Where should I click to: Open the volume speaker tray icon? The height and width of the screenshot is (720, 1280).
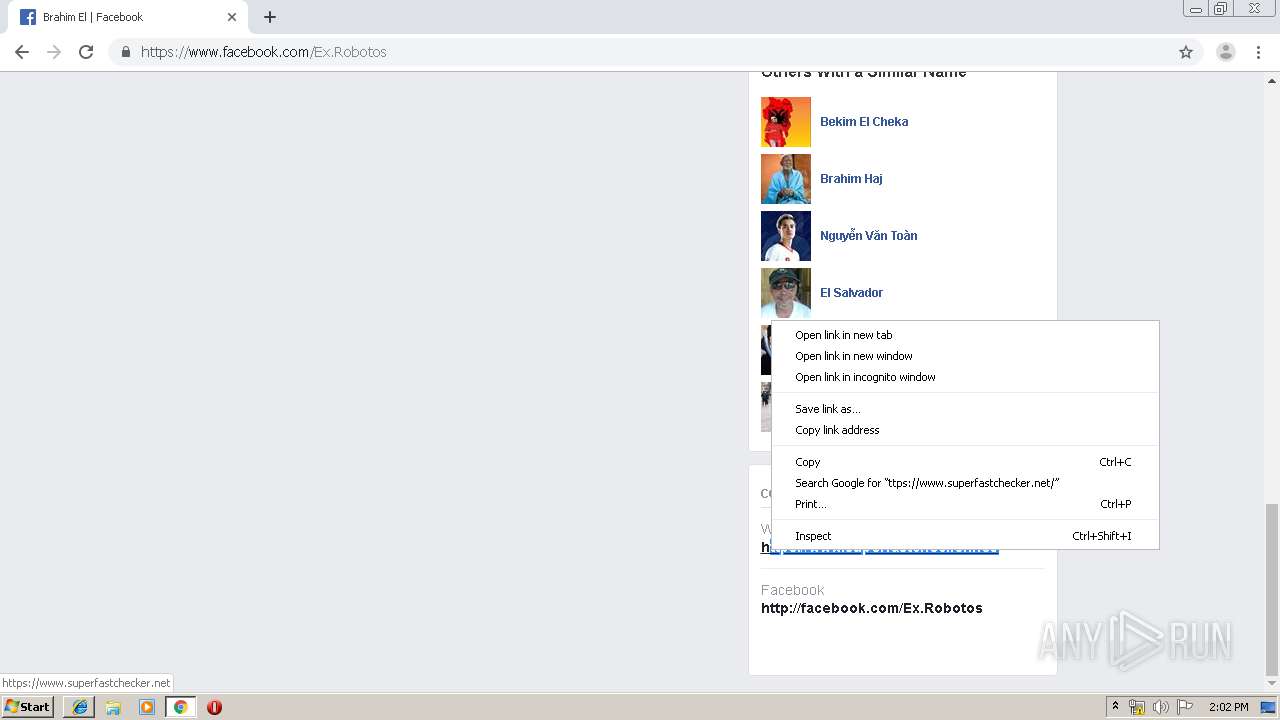[x=1161, y=707]
